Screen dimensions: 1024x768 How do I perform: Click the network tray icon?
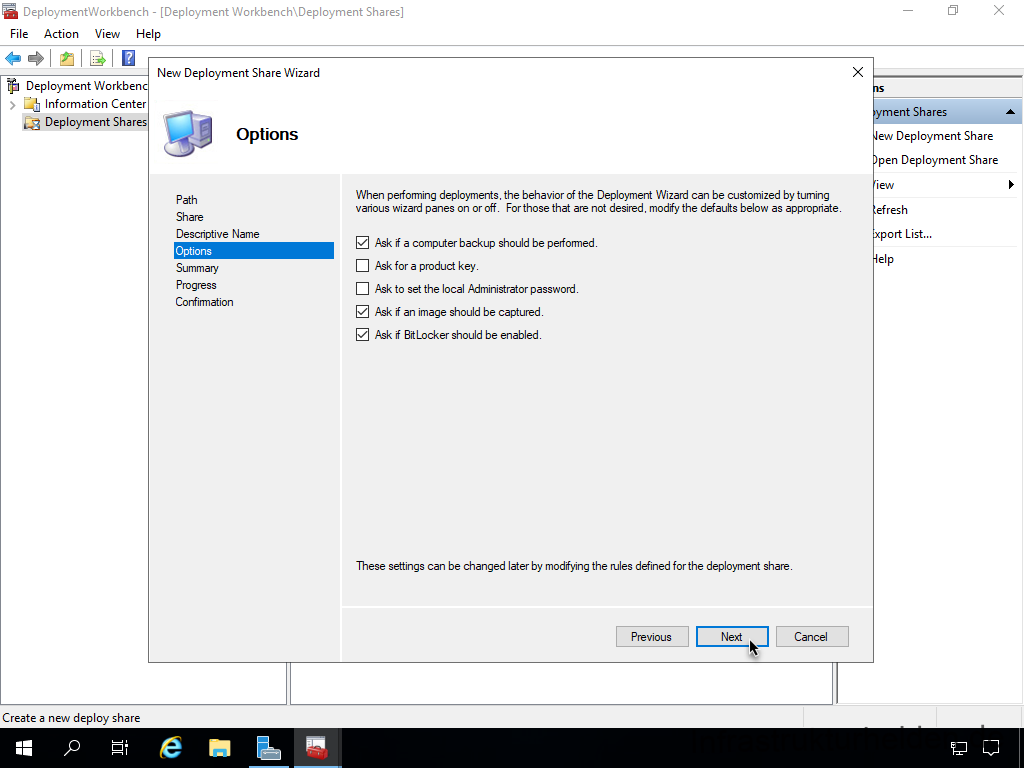tap(958, 748)
